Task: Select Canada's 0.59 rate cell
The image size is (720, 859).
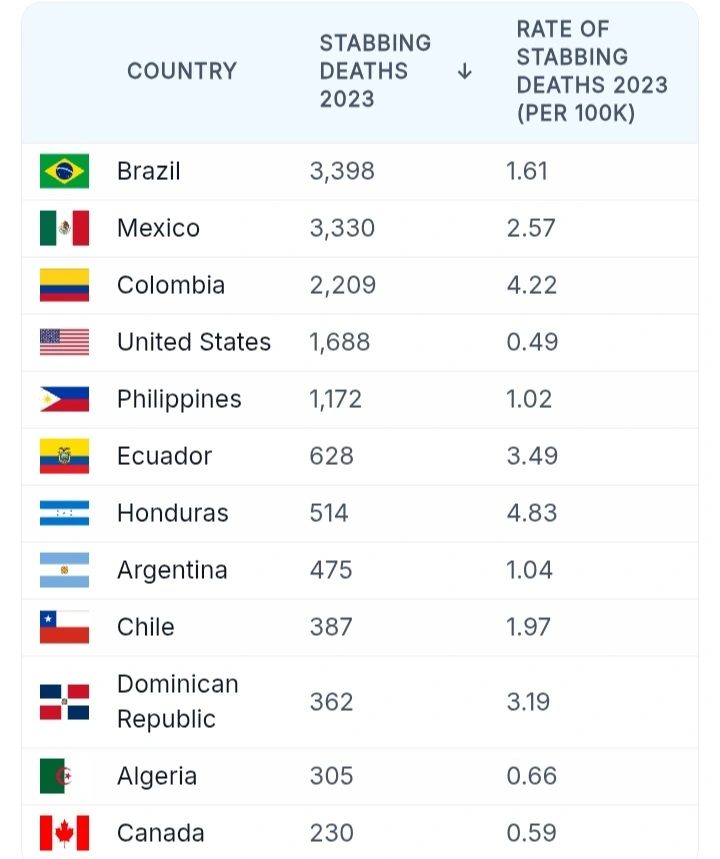Action: click(532, 833)
